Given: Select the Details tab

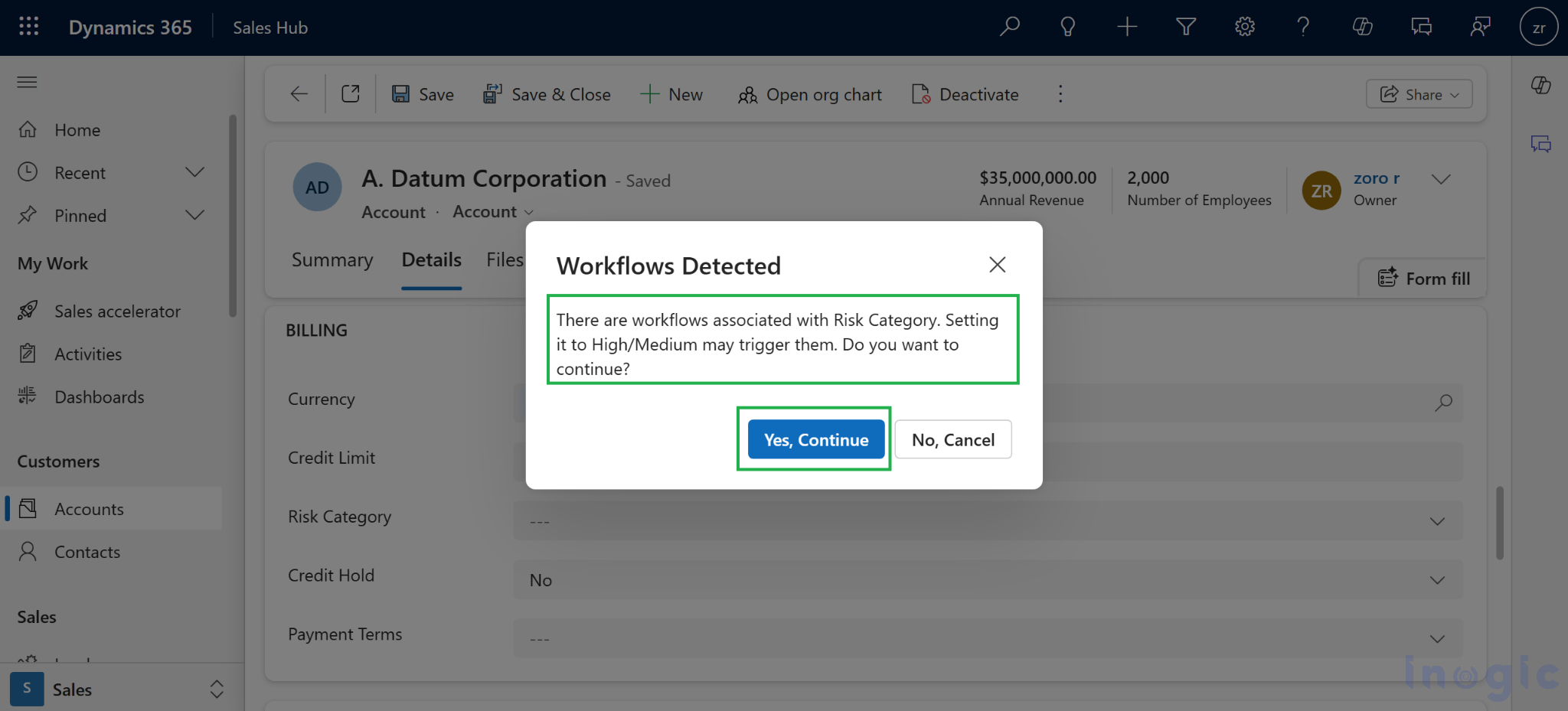Looking at the screenshot, I should point(432,260).
